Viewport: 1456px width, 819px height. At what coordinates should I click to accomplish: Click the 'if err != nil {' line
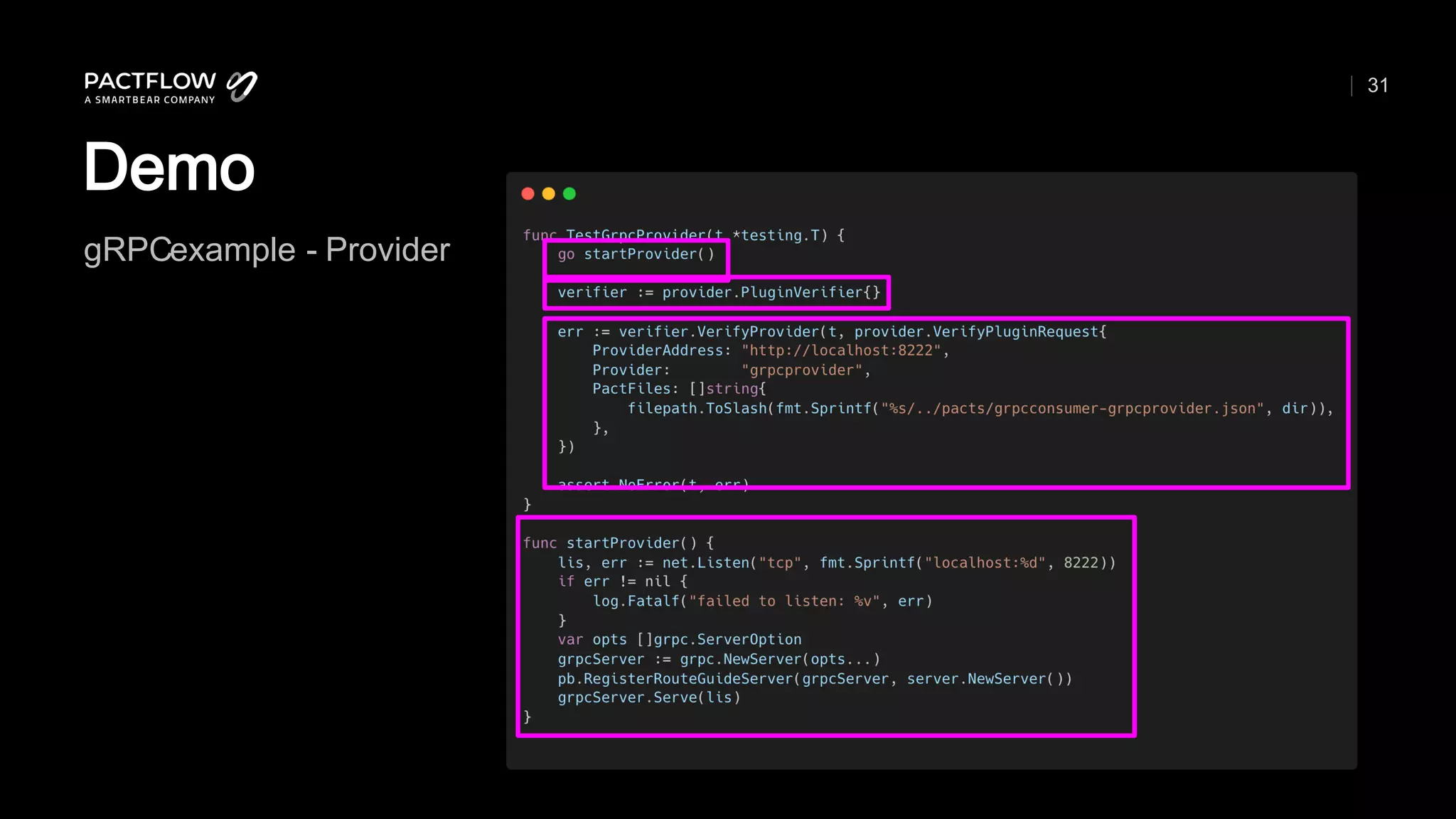623,582
